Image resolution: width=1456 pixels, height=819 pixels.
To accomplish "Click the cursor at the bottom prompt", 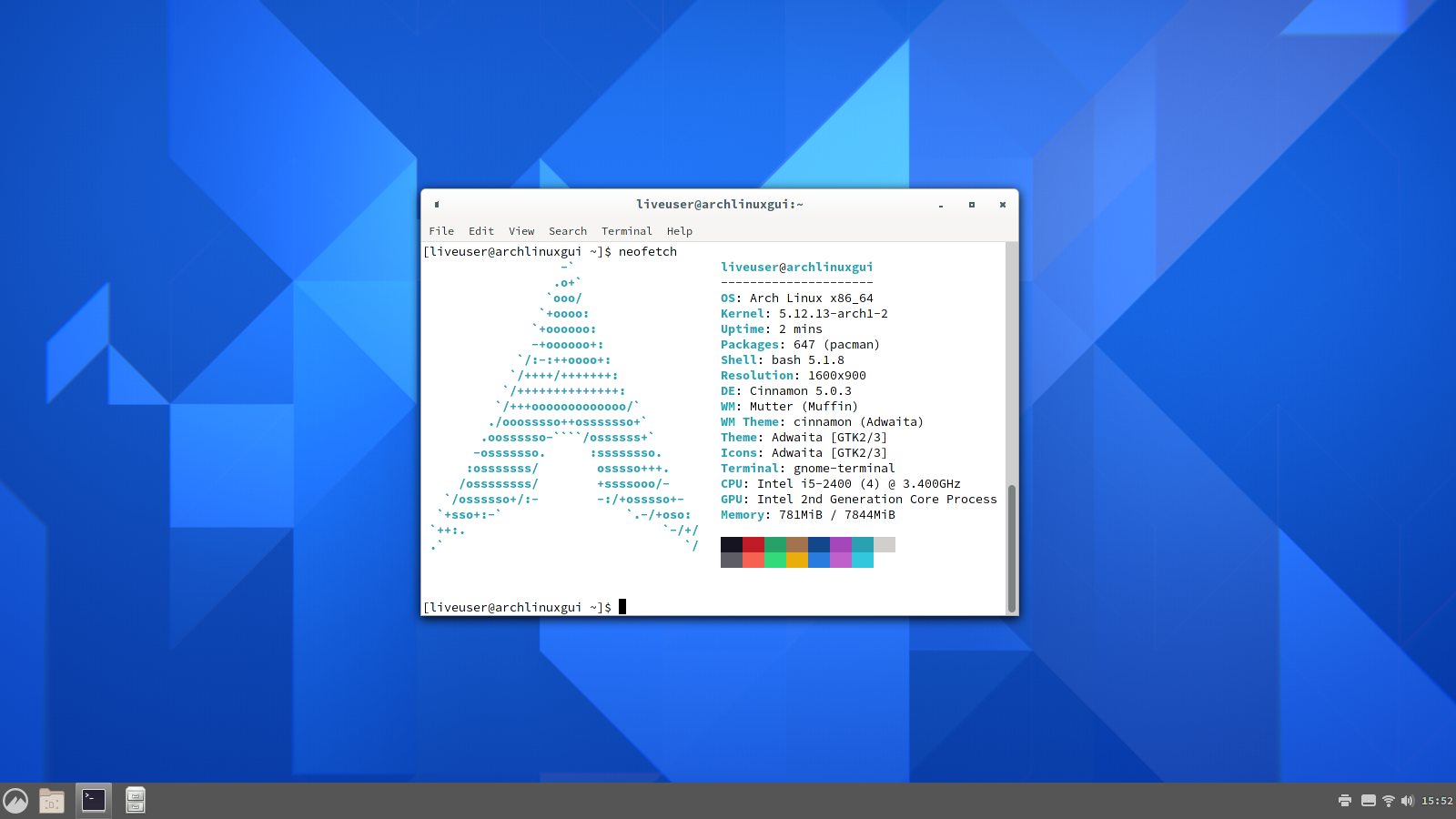I will click(x=622, y=607).
